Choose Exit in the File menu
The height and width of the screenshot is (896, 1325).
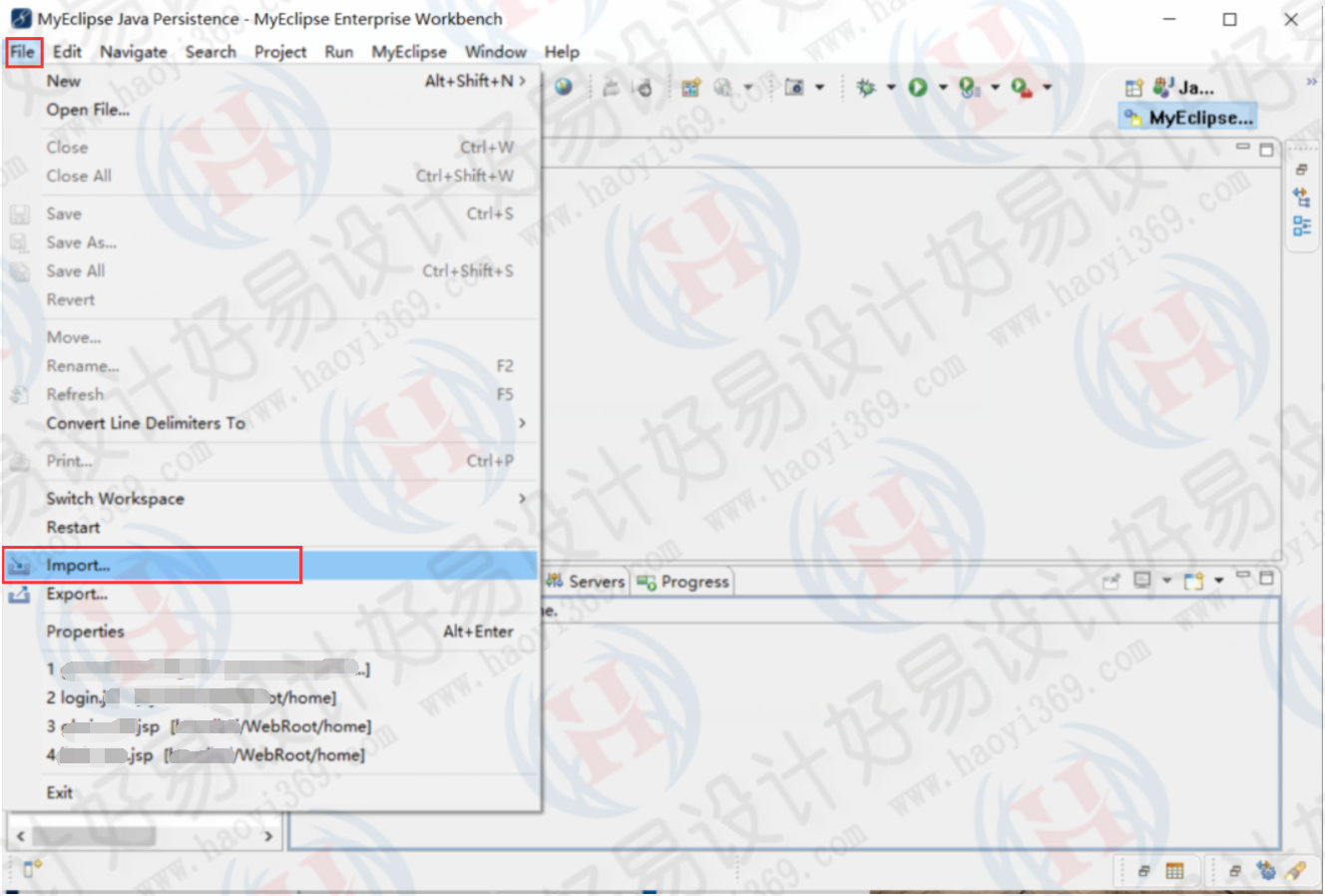(270, 793)
